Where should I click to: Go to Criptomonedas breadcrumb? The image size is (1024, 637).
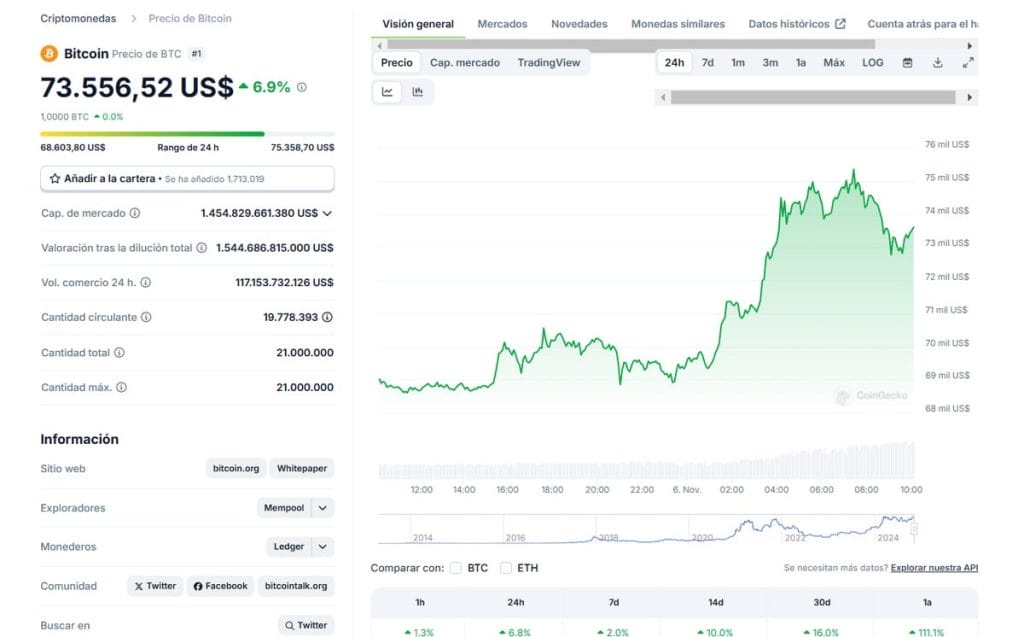click(x=78, y=18)
